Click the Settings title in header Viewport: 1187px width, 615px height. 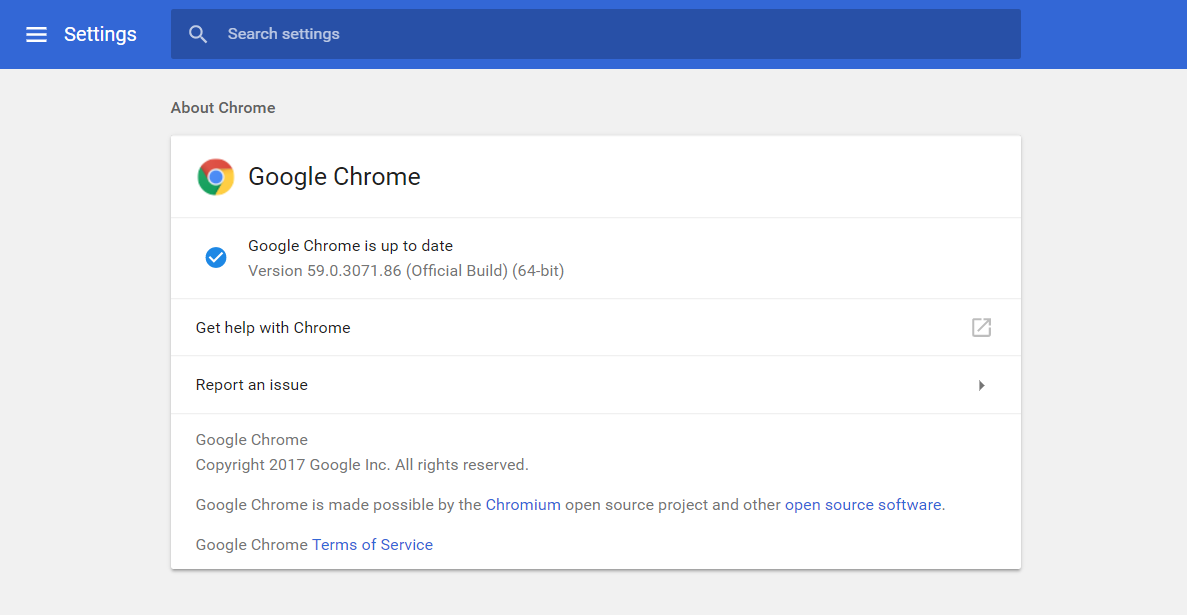tap(100, 34)
